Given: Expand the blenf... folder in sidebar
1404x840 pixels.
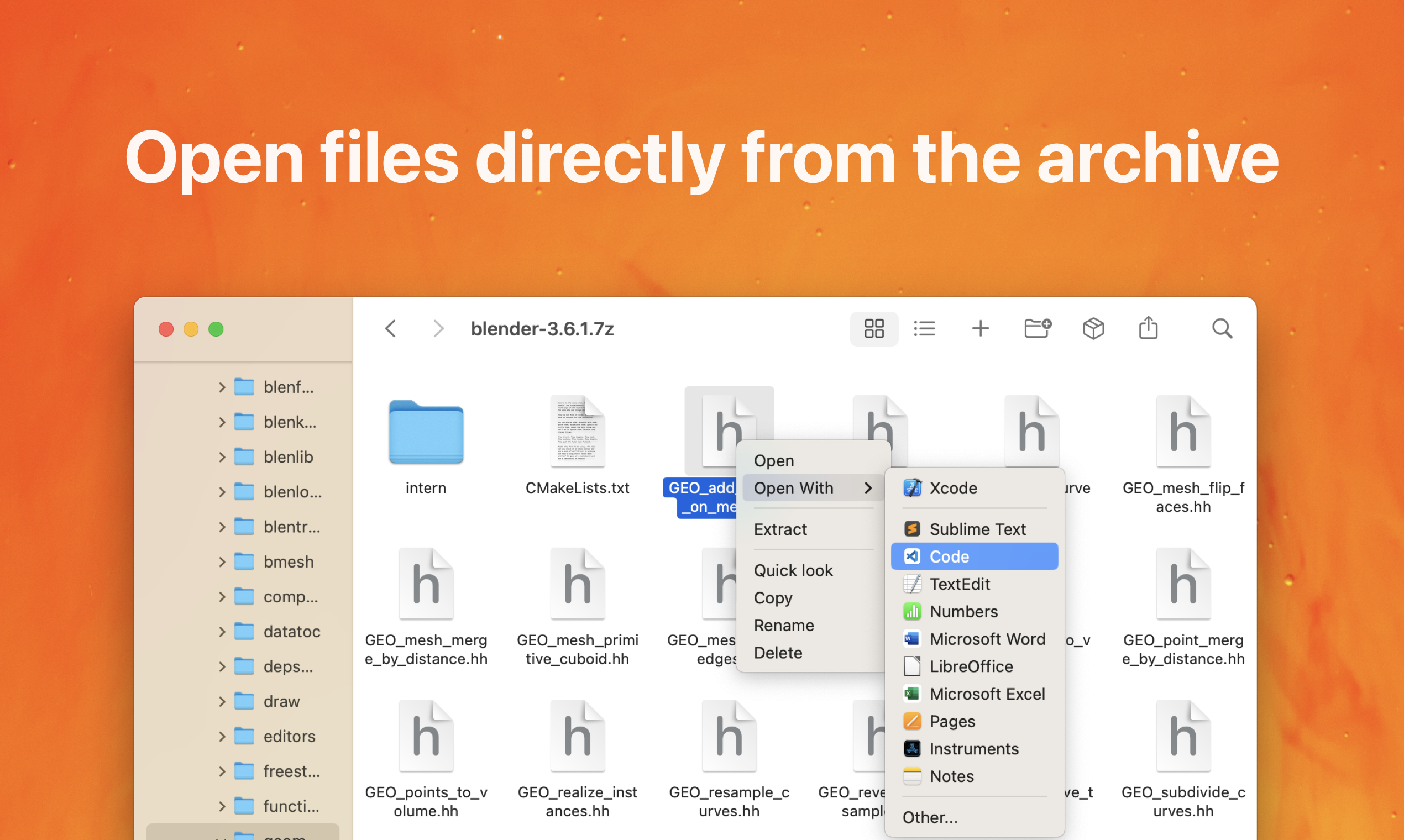Looking at the screenshot, I should [x=222, y=387].
